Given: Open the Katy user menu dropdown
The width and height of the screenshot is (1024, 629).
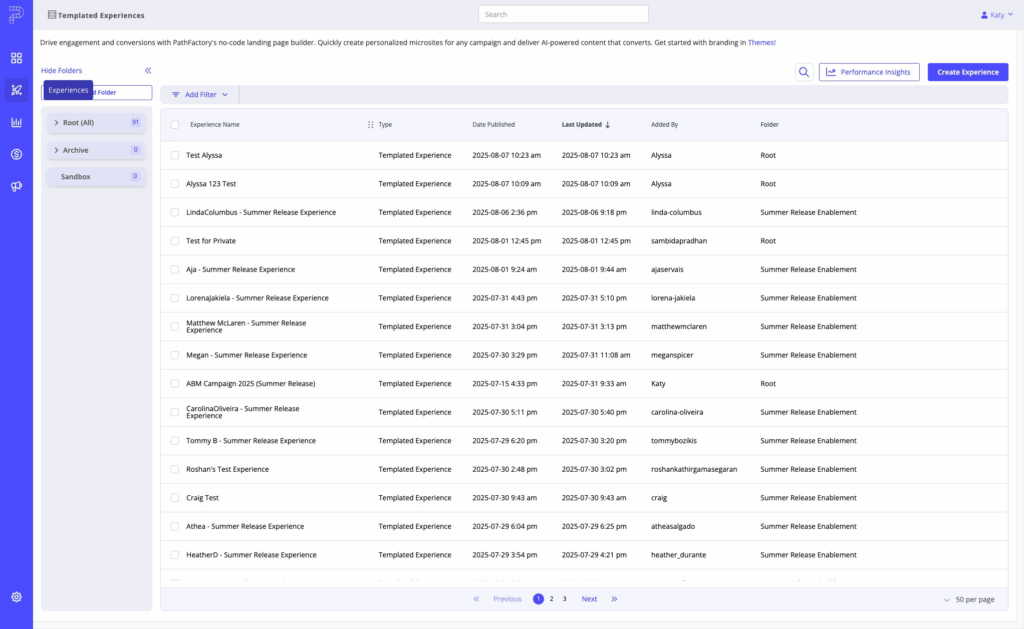Looking at the screenshot, I should coord(997,14).
